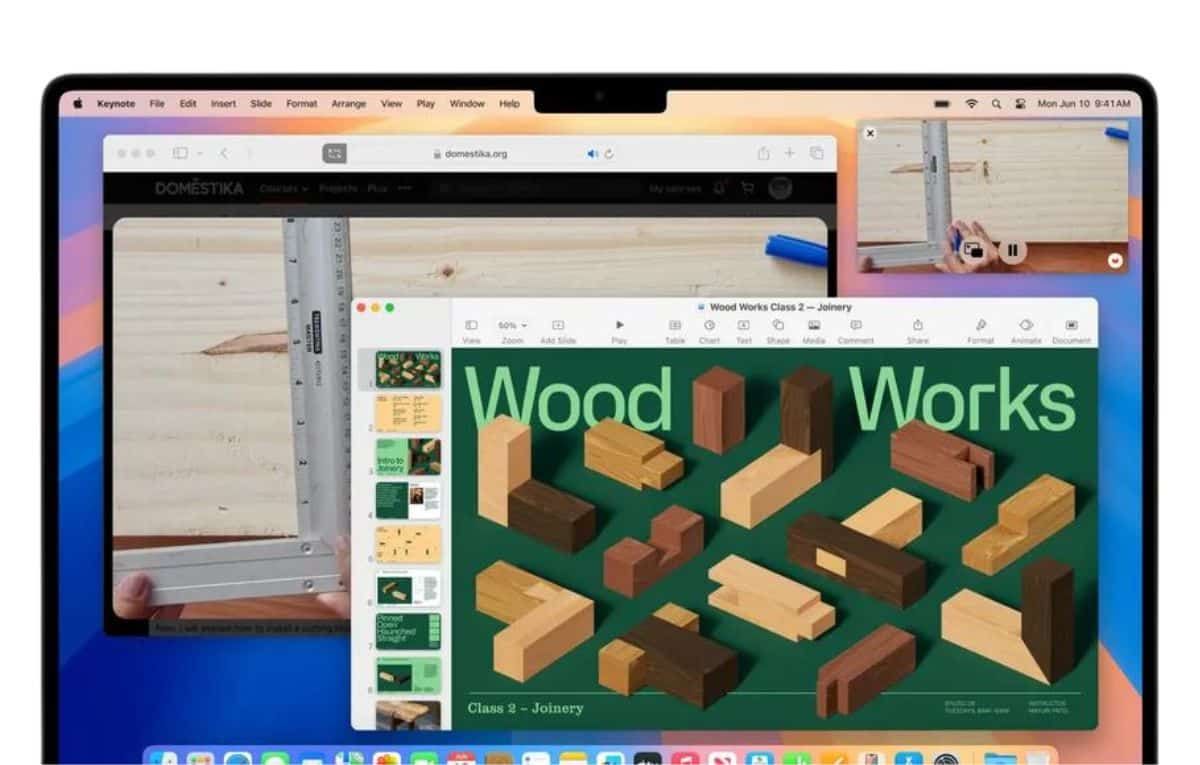Click the Chart icon in Keynote toolbar

point(709,325)
